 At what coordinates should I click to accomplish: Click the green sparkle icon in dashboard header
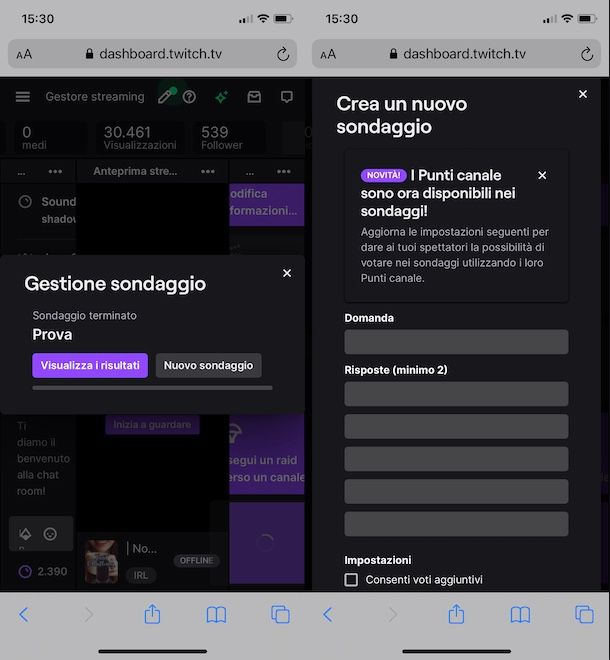221,97
